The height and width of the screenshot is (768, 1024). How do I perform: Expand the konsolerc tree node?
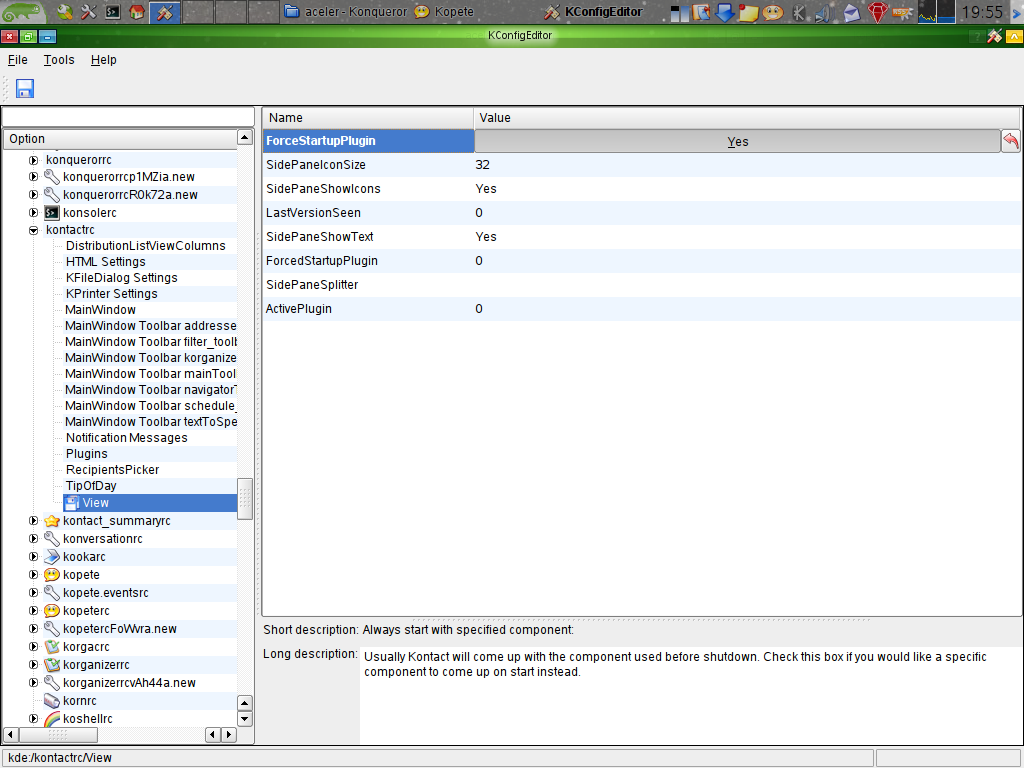pos(33,212)
